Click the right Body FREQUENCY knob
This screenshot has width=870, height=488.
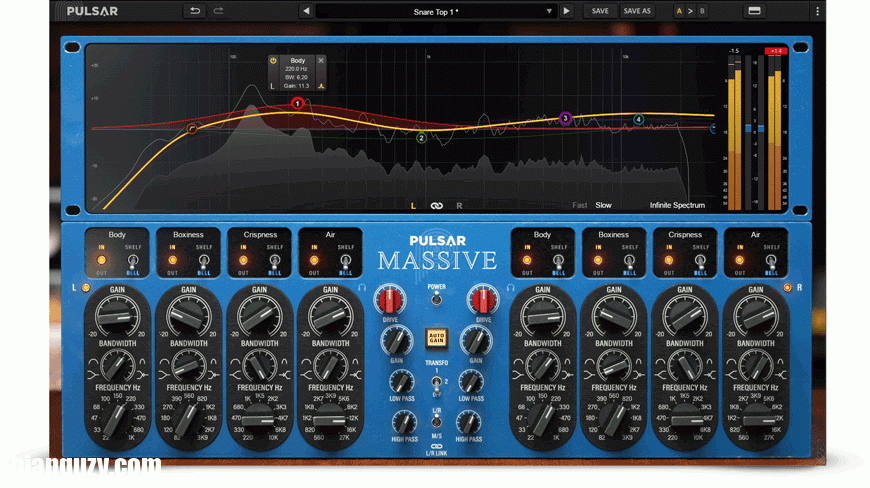pos(542,420)
